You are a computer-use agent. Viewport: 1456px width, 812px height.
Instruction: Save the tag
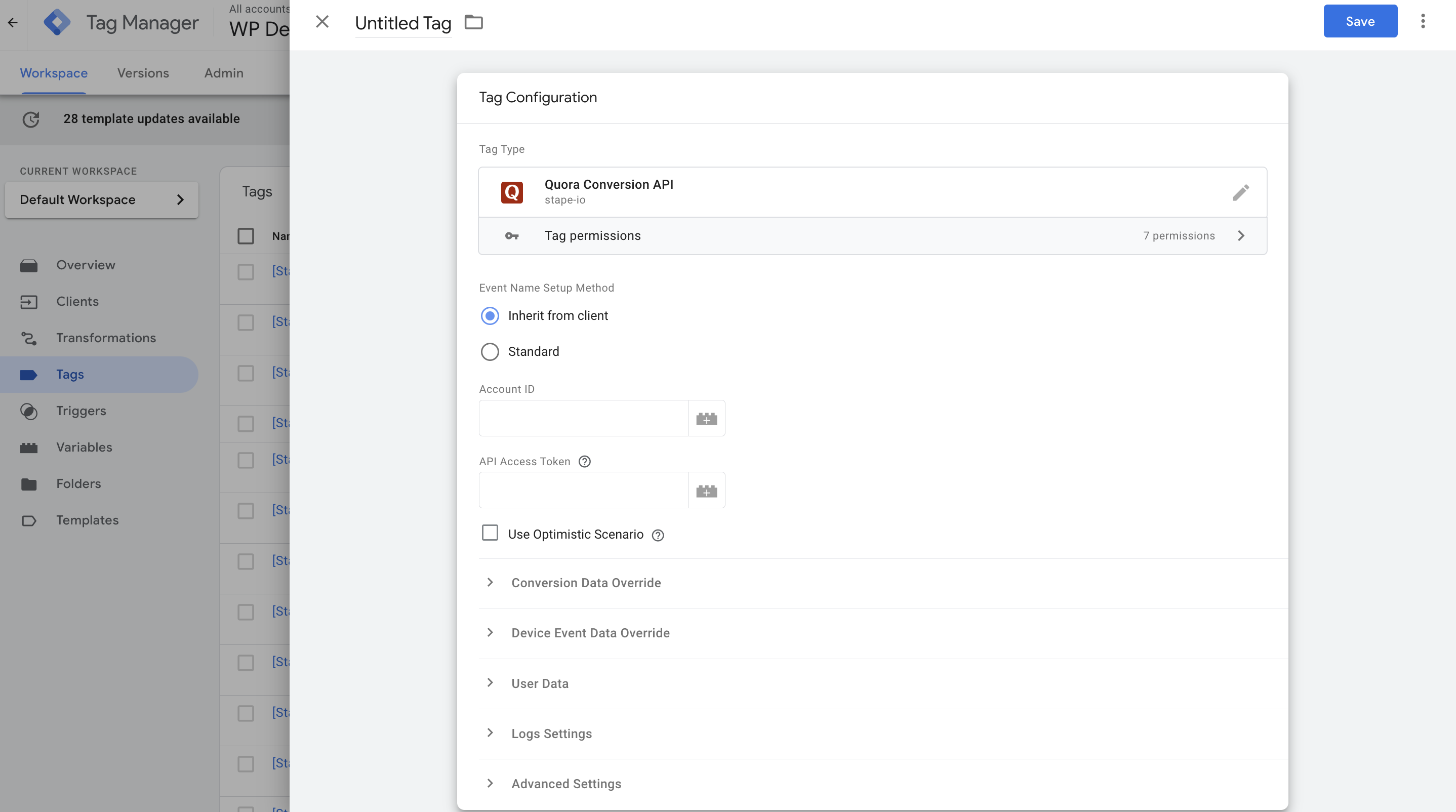pos(1360,21)
